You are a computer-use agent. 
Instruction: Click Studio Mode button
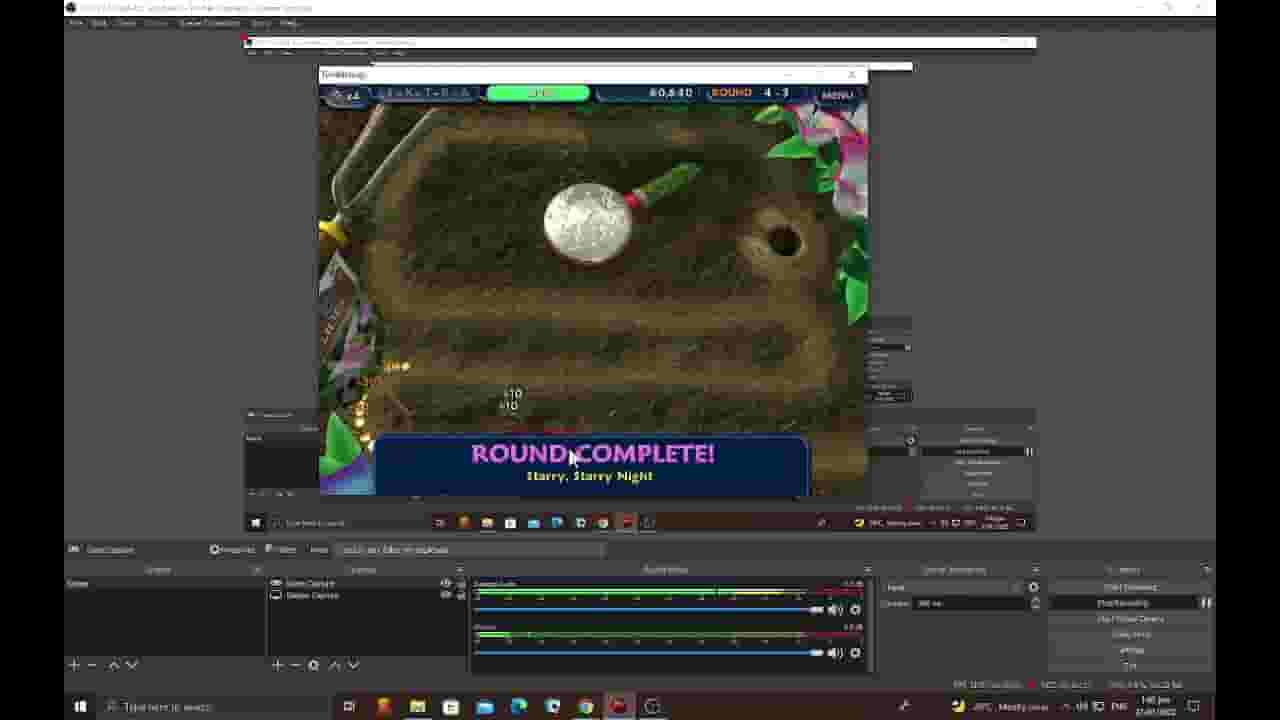point(1130,634)
